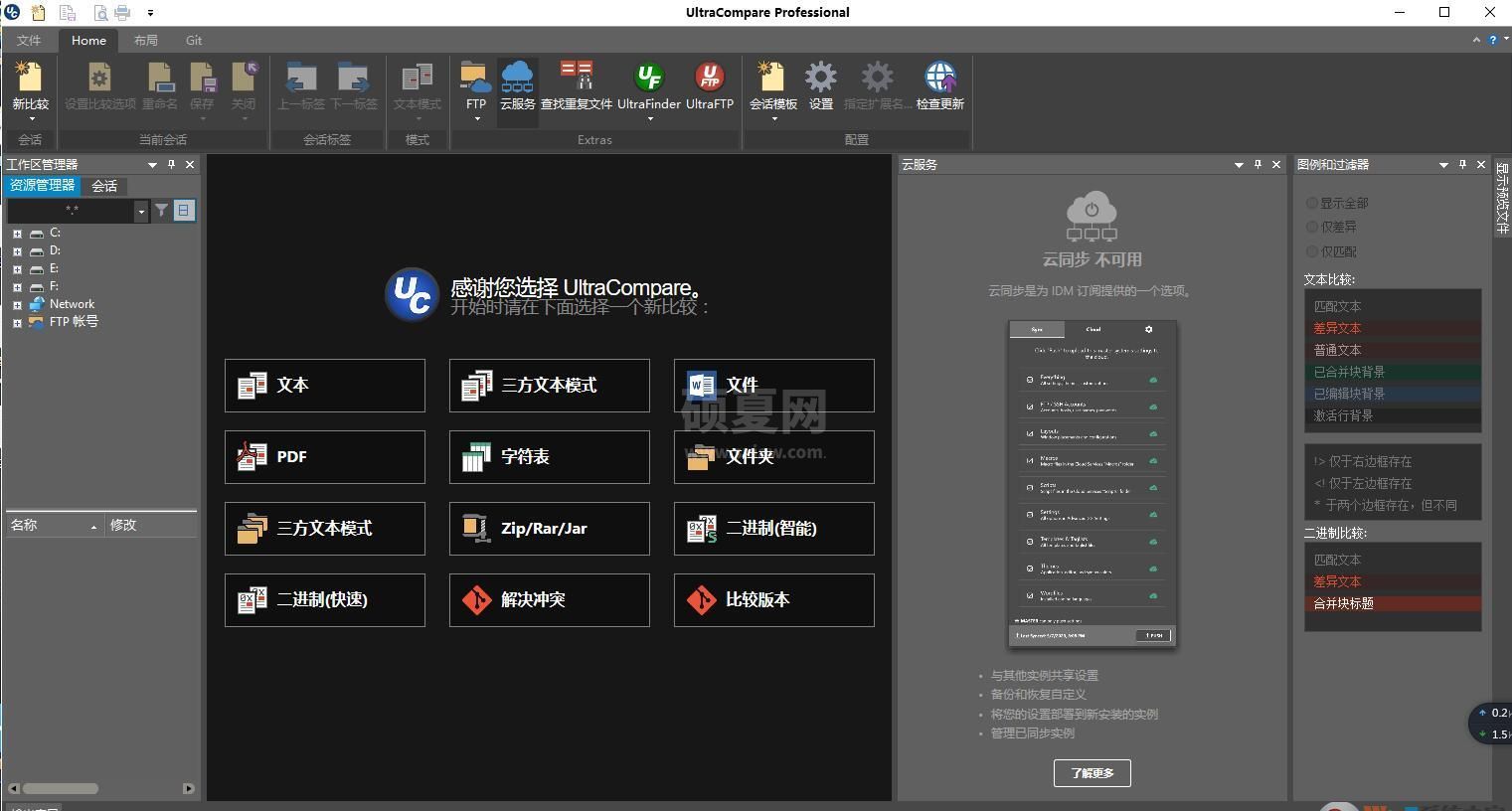Switch to the Home ribbon tab
This screenshot has width=1512, height=811.
point(88,40)
